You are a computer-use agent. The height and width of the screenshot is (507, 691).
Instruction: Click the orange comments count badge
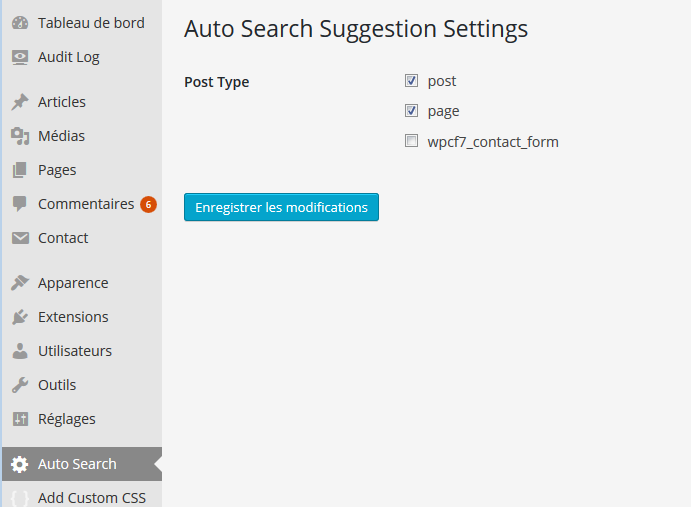(149, 205)
